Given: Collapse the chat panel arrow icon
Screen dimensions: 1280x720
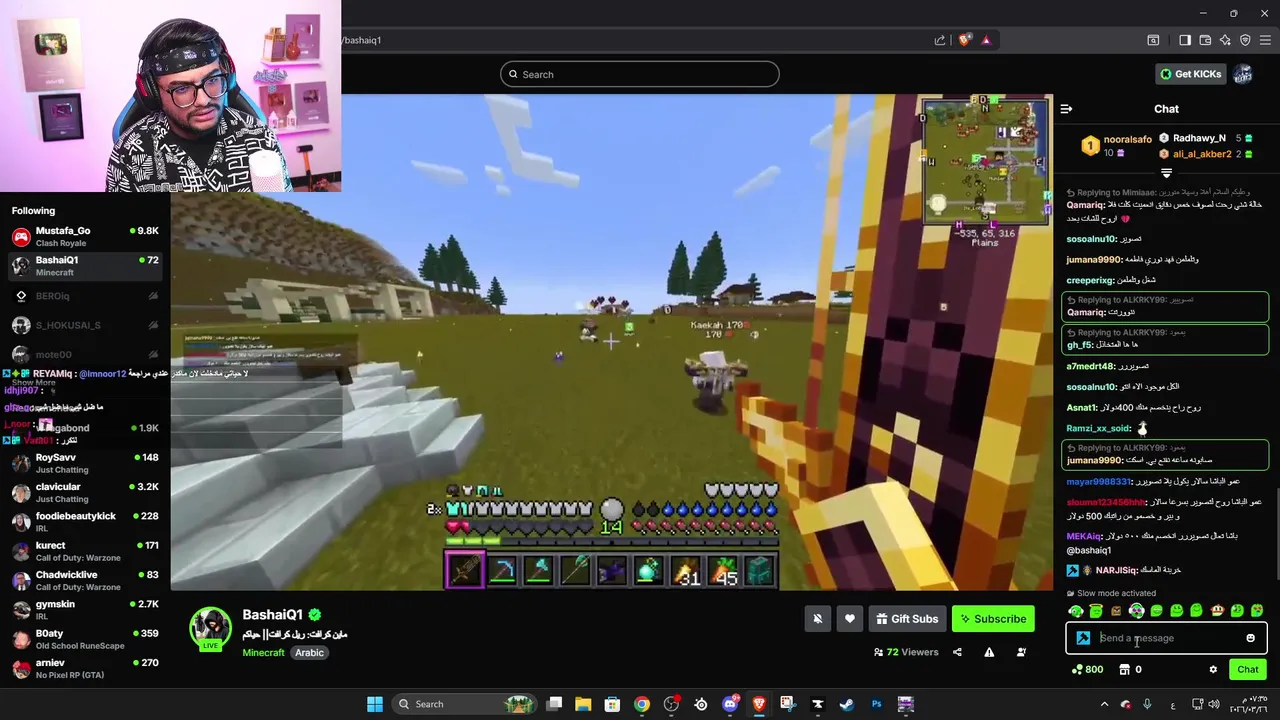Looking at the screenshot, I should pos(1066,109).
